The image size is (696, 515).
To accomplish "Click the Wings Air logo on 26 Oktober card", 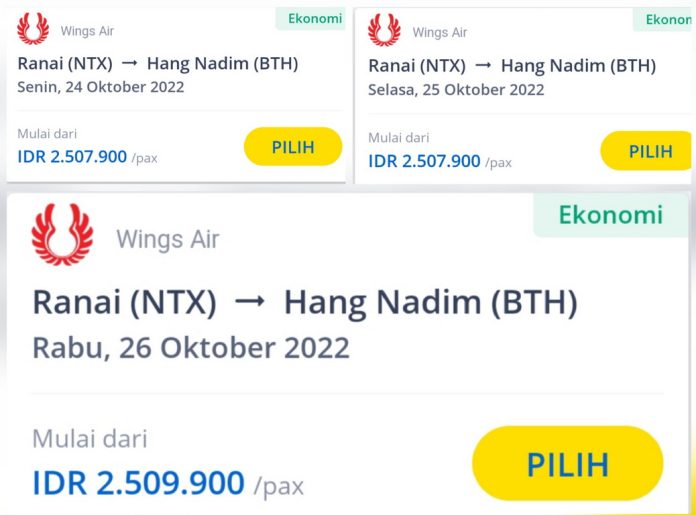I will pos(62,236).
